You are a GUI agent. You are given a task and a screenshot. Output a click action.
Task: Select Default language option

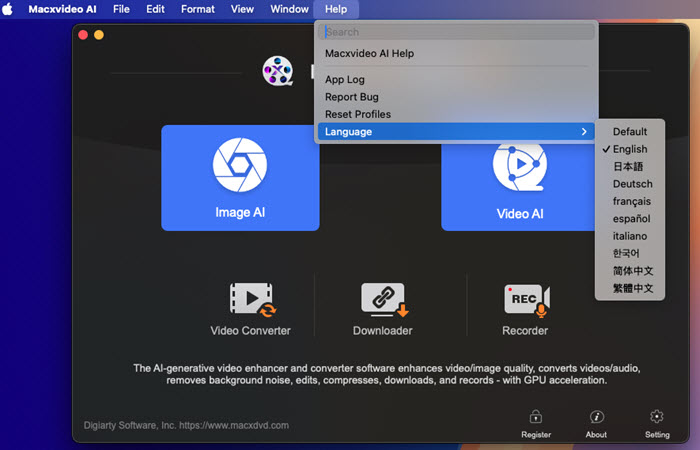click(x=630, y=132)
